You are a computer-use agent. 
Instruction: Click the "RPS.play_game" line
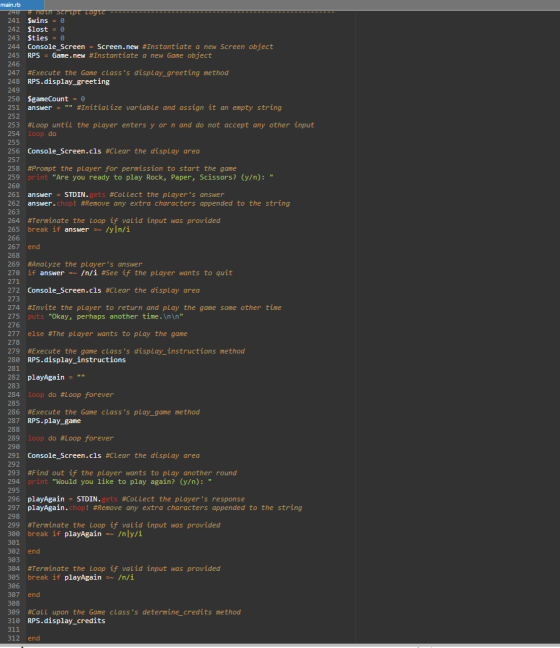coord(54,421)
